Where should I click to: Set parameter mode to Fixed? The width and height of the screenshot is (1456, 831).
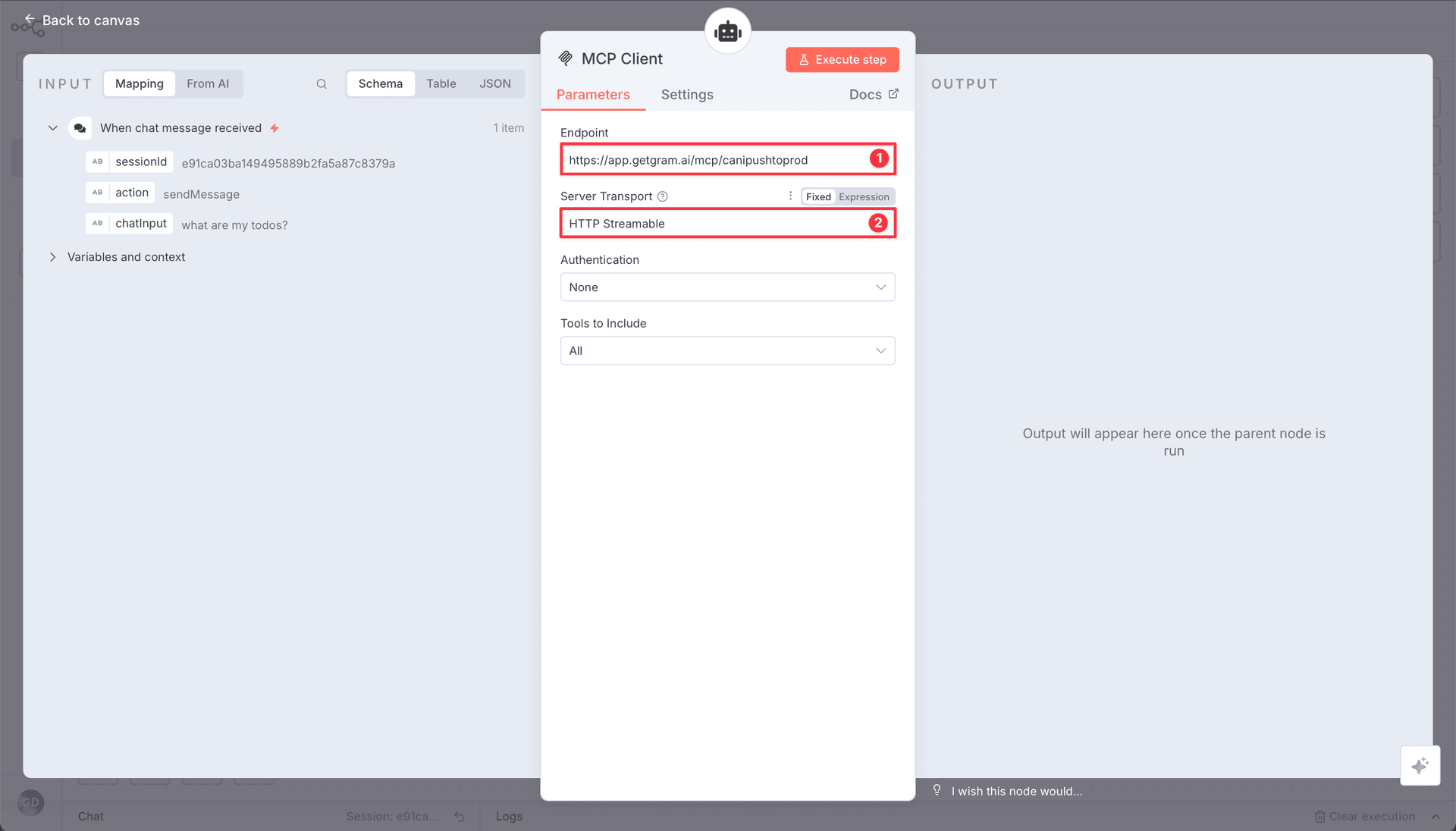818,197
